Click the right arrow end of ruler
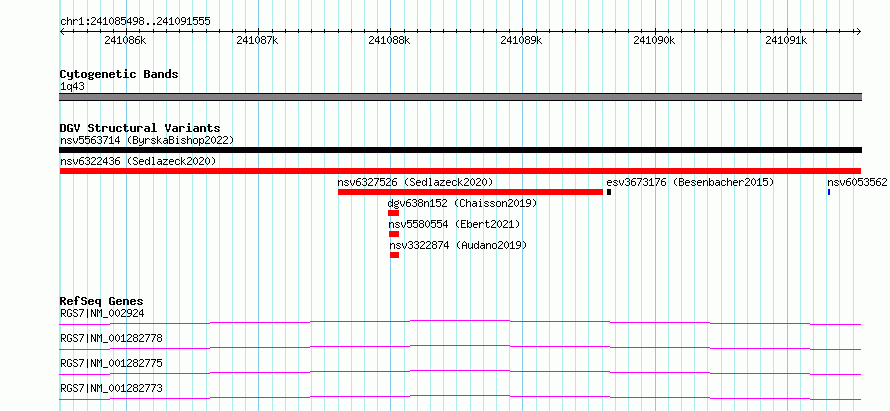This screenshot has height=411, width=890. pos(859,31)
